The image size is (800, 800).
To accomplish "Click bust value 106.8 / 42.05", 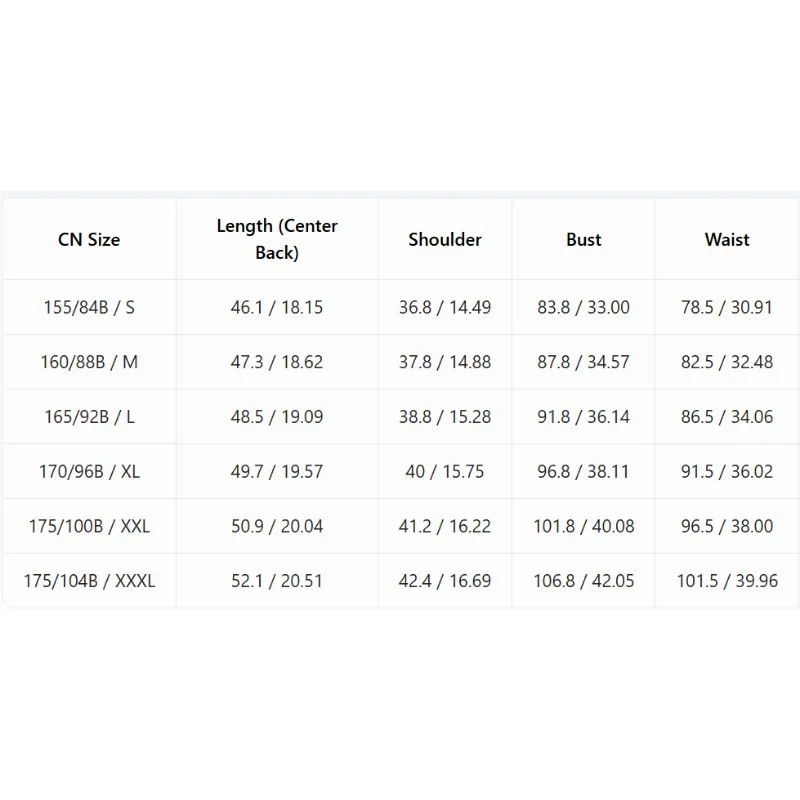I will pos(584,581).
